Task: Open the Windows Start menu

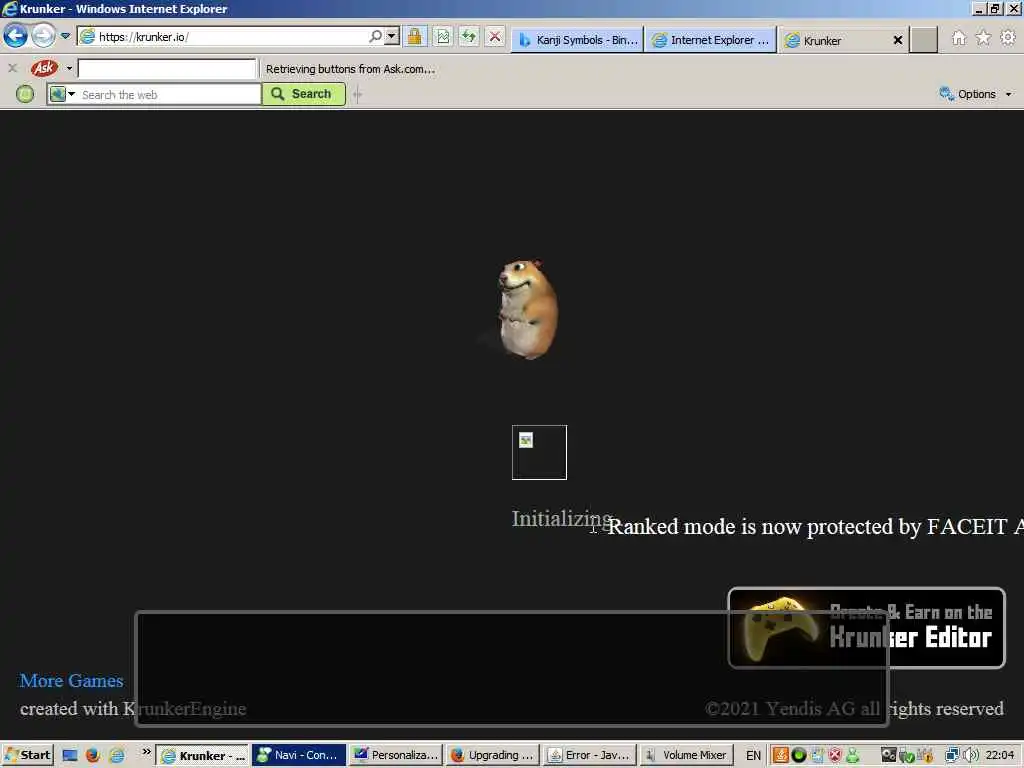Action: click(x=27, y=755)
